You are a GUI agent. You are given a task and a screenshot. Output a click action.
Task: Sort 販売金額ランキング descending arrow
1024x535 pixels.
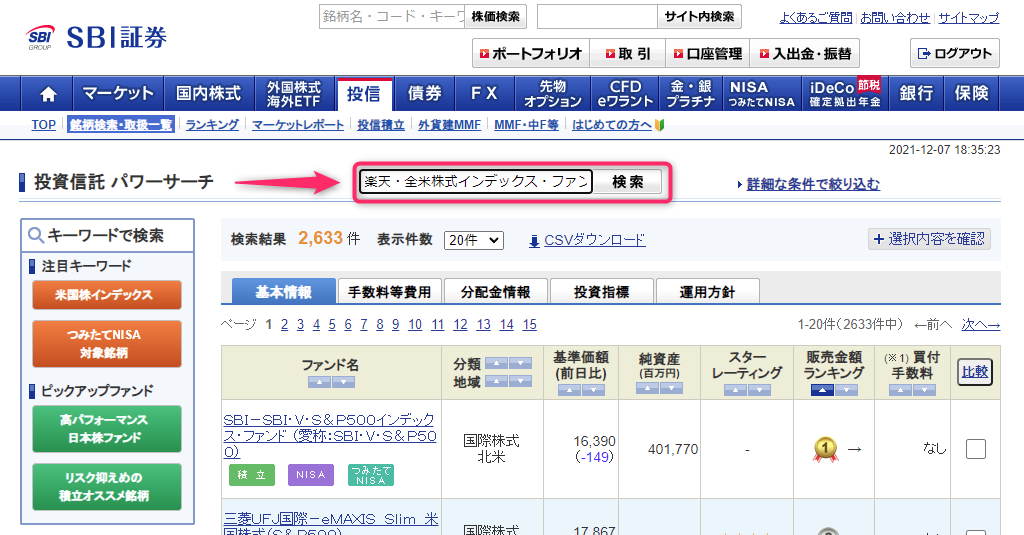846,390
